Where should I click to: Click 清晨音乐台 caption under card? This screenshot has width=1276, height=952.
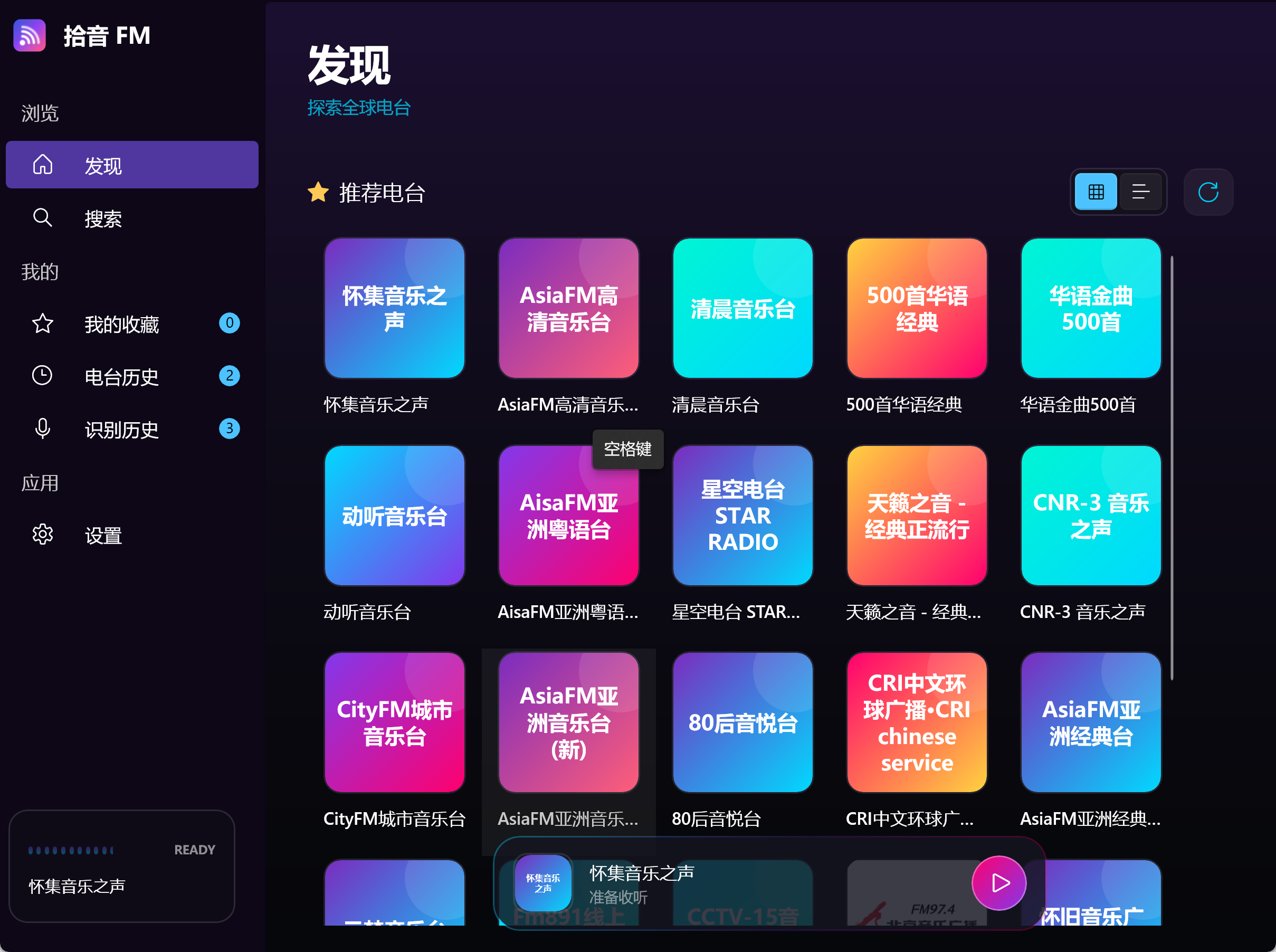[x=715, y=405]
